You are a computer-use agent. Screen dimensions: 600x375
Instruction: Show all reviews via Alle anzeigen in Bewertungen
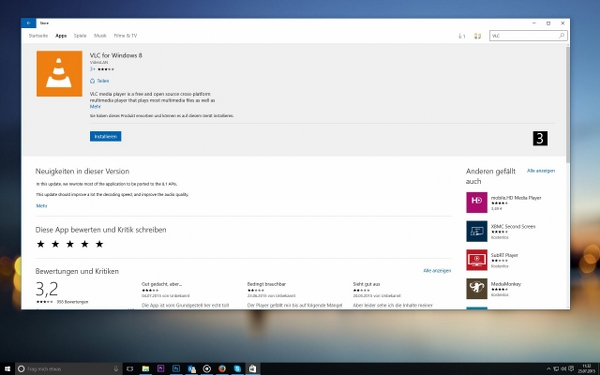pos(437,271)
